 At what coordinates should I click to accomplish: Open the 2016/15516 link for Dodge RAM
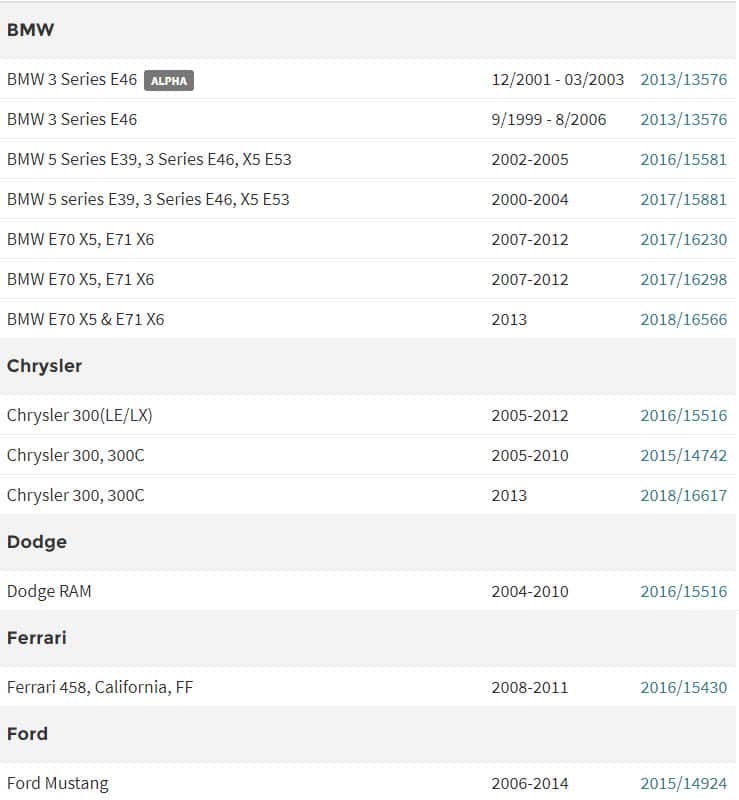pyautogui.click(x=683, y=592)
